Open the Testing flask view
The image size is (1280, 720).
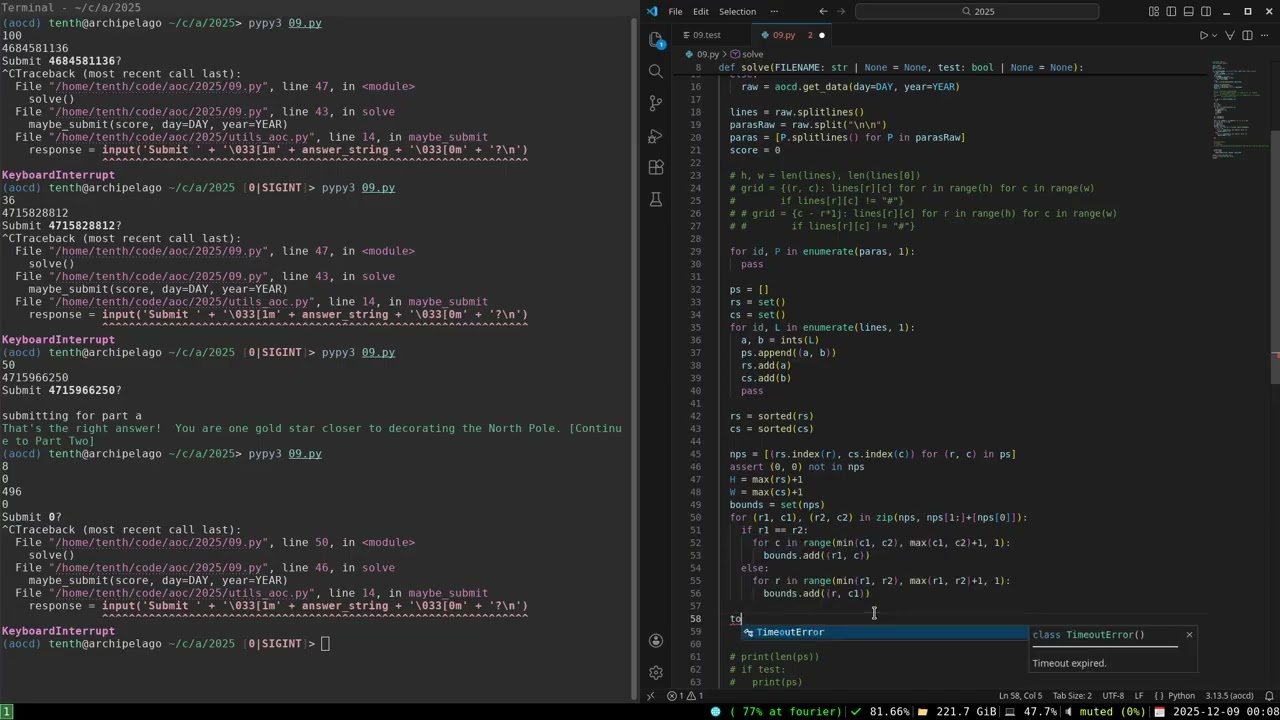click(x=656, y=199)
